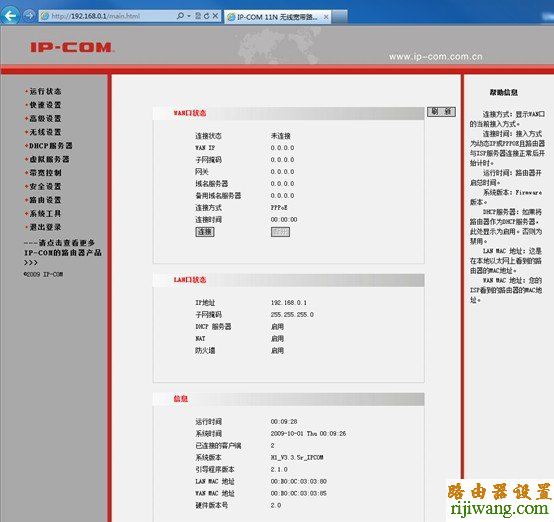Image resolution: width=554 pixels, height=522 pixels.
Task: Follow the IP-COM的路由器产品 >>> link
Action: [63, 252]
